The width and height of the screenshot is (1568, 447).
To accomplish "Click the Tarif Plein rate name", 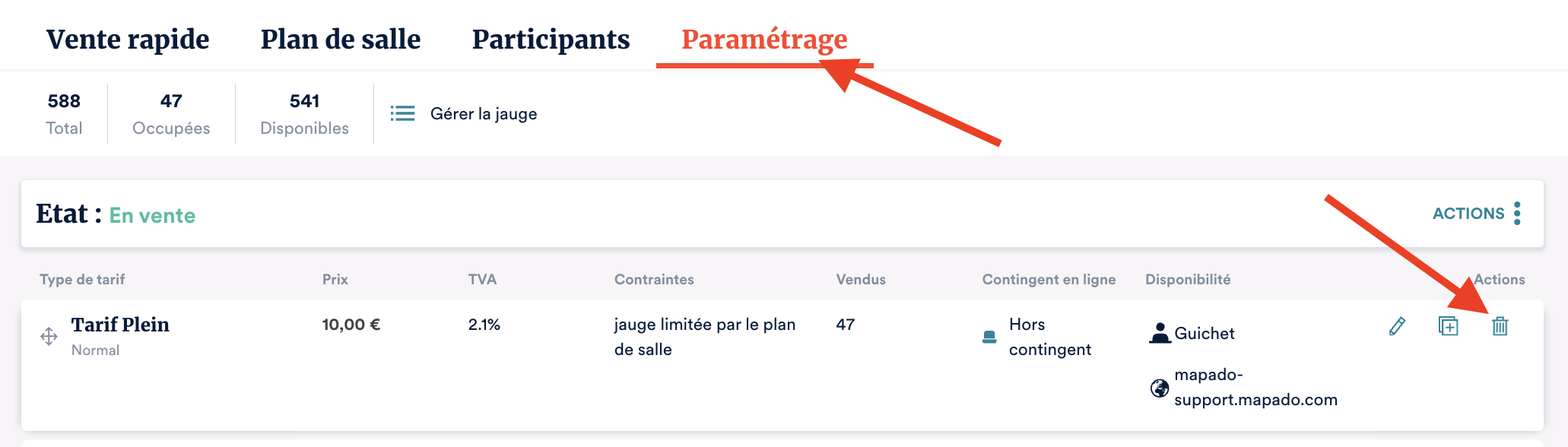I will coord(120,325).
